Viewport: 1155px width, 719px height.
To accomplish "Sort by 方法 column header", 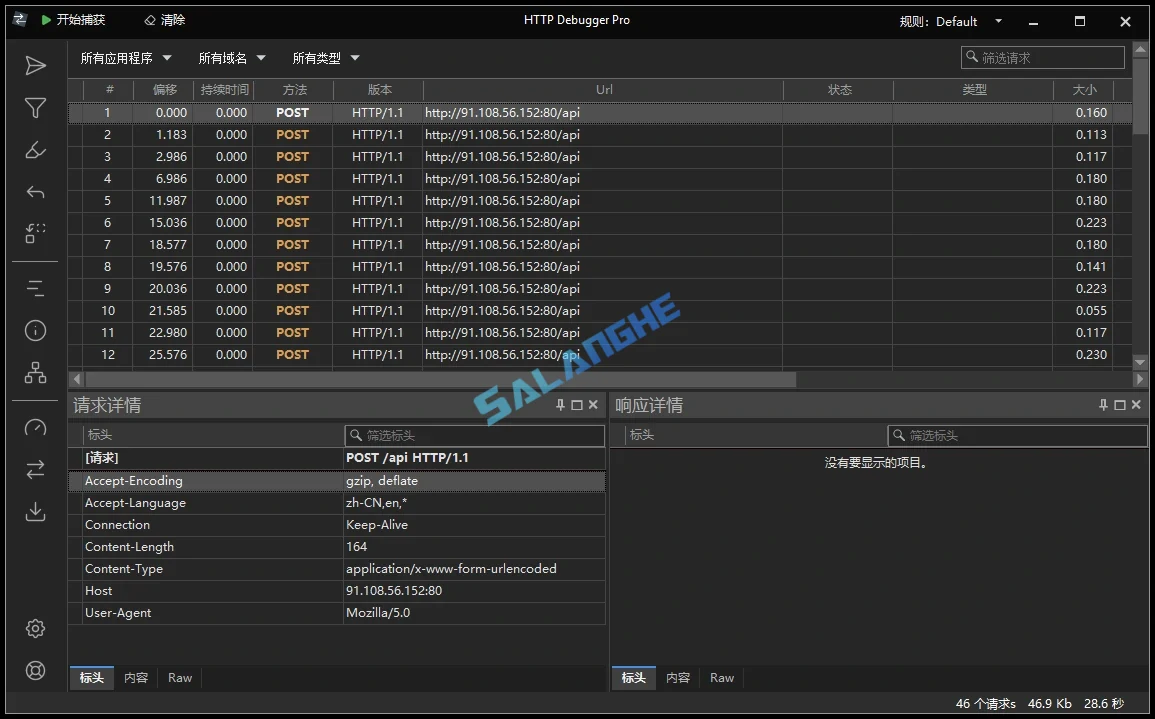I will (x=294, y=90).
